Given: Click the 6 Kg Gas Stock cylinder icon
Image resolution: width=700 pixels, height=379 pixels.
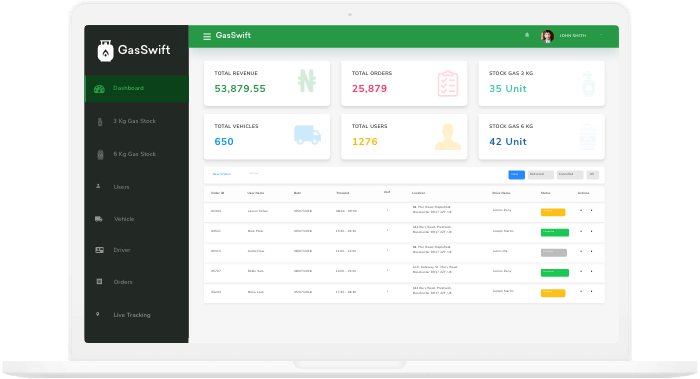Looking at the screenshot, I should point(100,154).
